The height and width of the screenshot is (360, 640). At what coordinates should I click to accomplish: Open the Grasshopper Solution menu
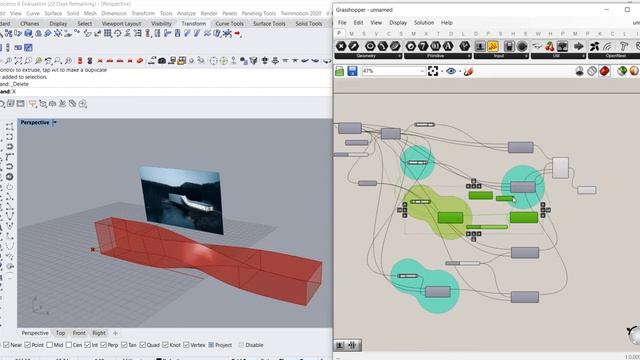point(424,22)
